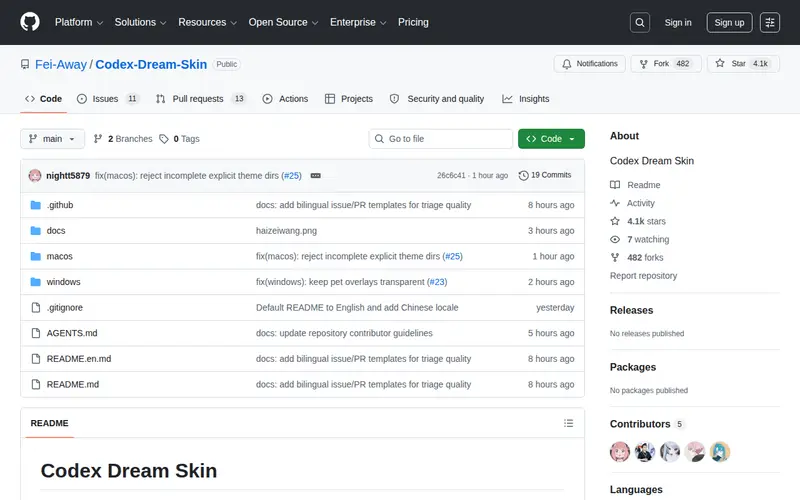Screen dimensions: 800x500
Task: Click the README.md file icon
Action: (x=35, y=384)
